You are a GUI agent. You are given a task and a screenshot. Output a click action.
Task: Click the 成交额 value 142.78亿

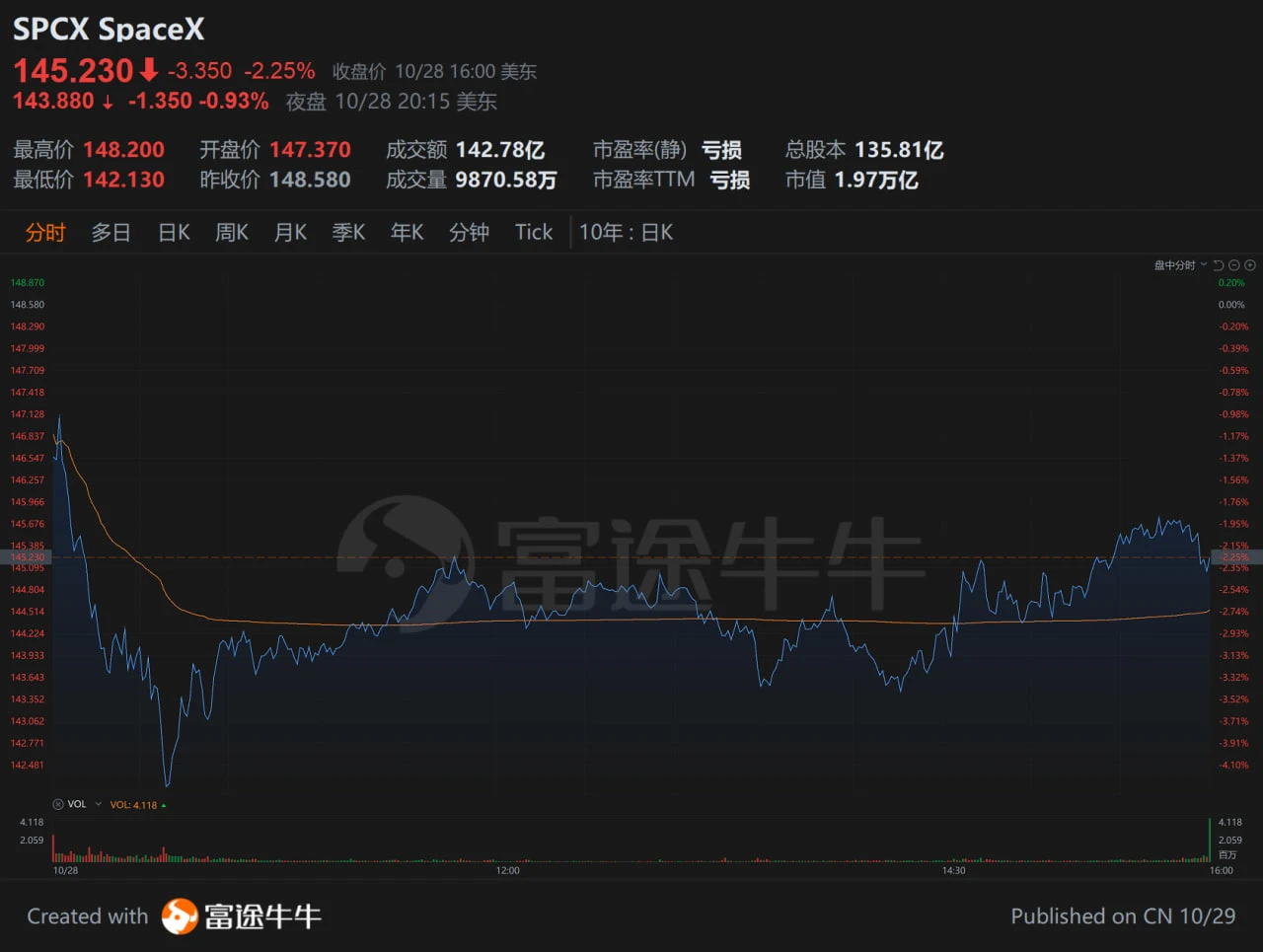pos(500,150)
